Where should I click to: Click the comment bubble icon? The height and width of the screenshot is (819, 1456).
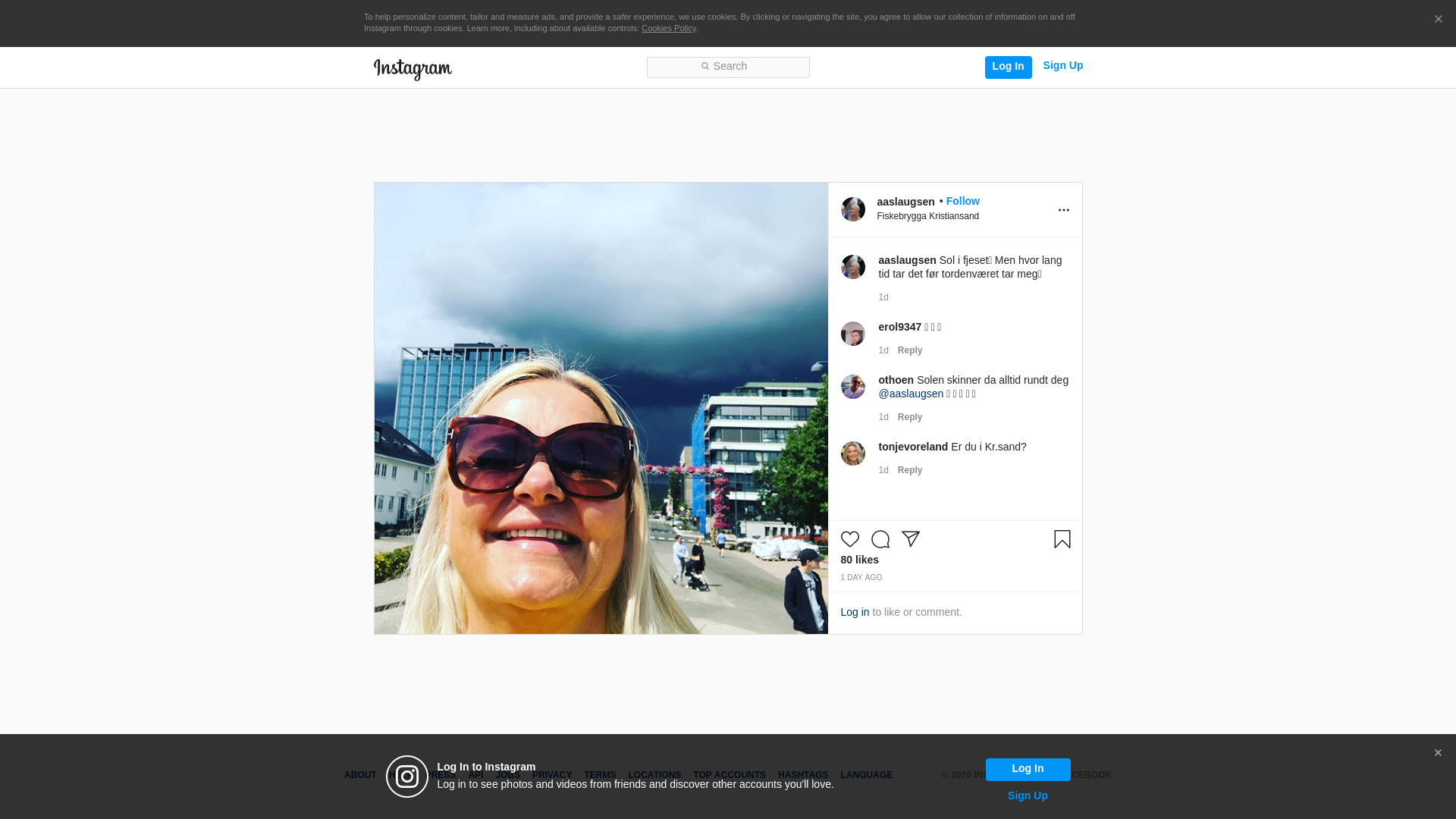coord(880,539)
